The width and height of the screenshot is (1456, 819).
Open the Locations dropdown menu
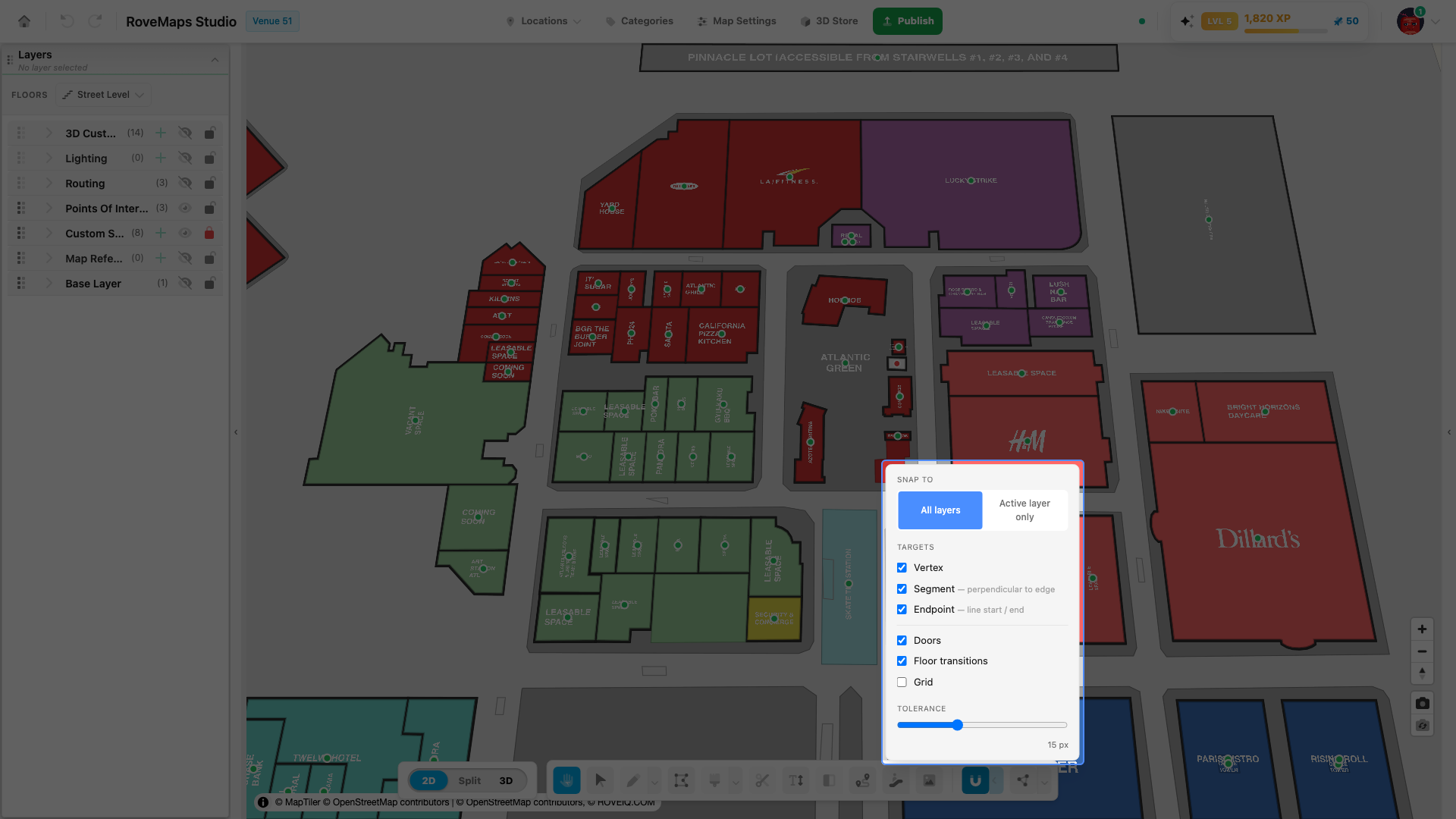pyautogui.click(x=544, y=21)
